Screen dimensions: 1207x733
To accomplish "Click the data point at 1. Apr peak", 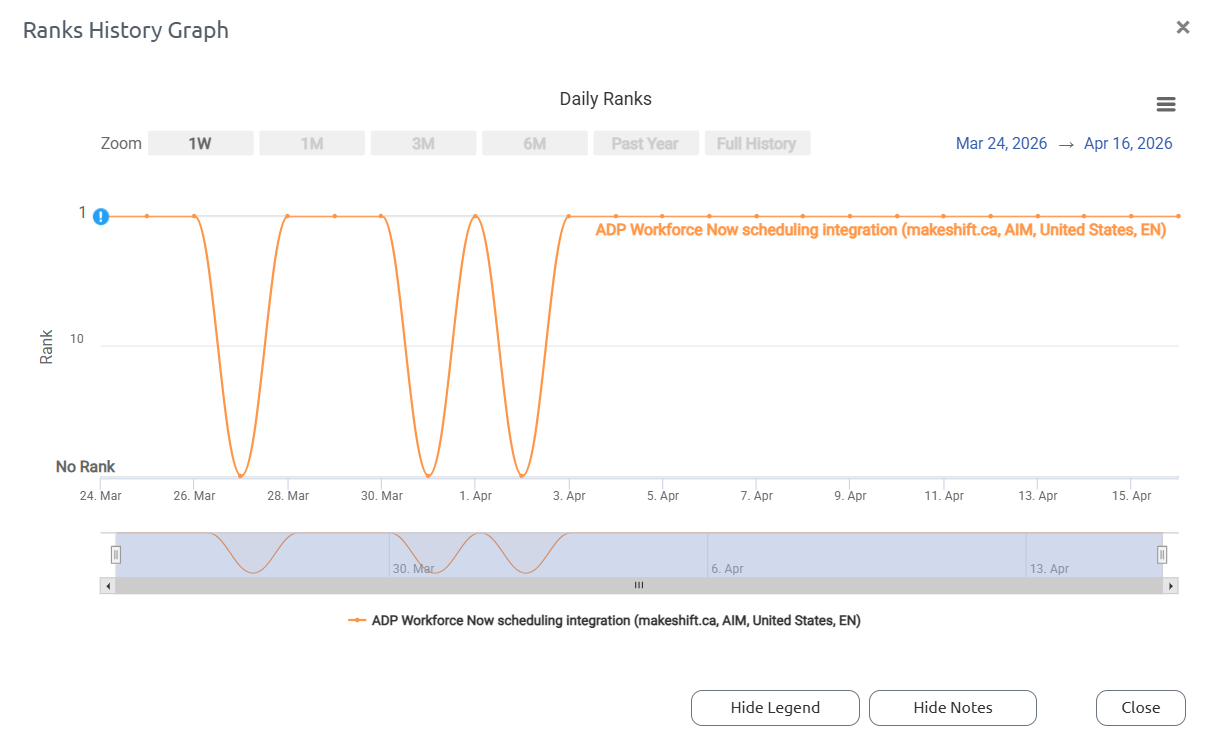I will [475, 216].
